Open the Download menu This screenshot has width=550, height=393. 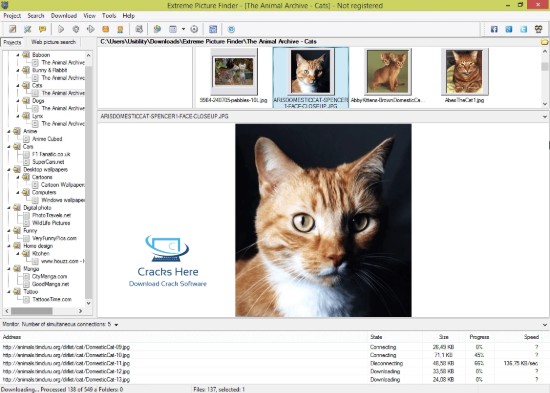pyautogui.click(x=64, y=16)
